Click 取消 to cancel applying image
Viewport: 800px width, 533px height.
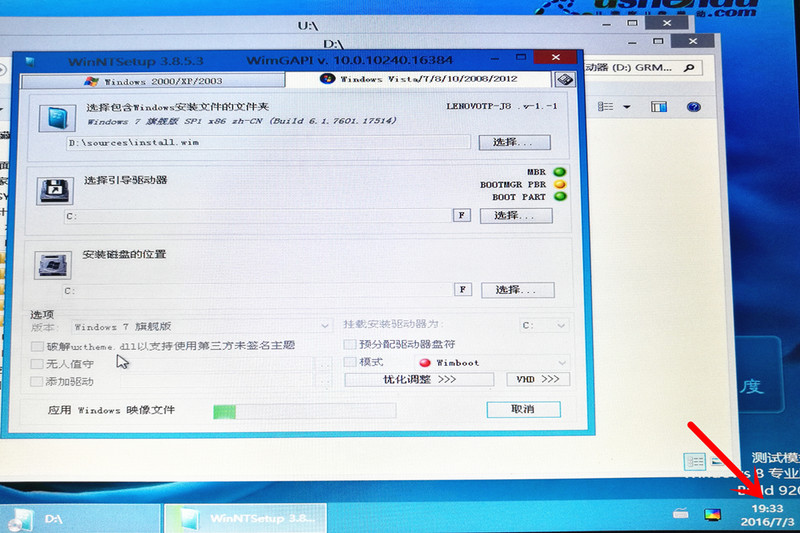tap(523, 409)
